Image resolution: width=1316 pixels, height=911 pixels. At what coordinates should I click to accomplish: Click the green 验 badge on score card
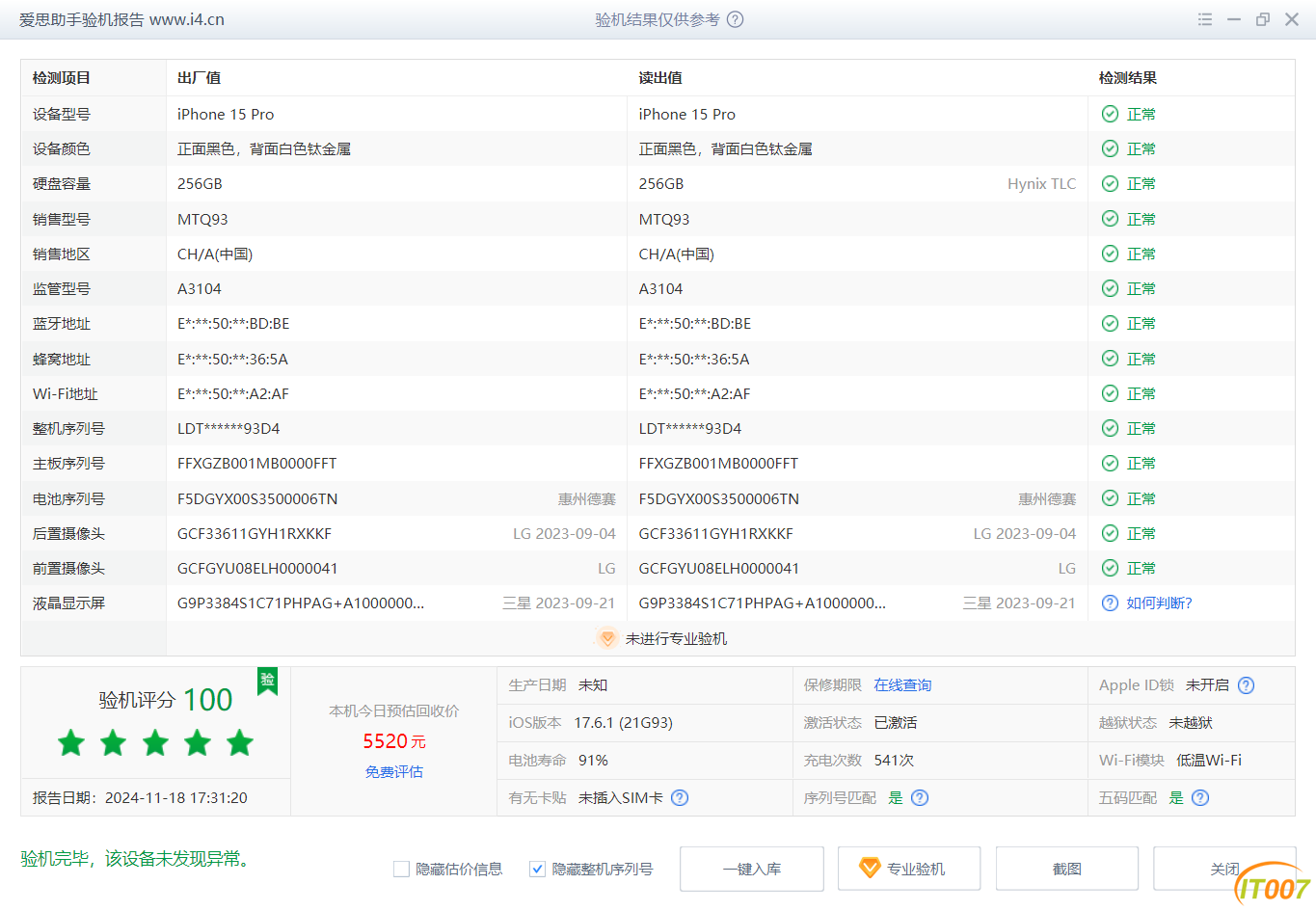click(267, 681)
